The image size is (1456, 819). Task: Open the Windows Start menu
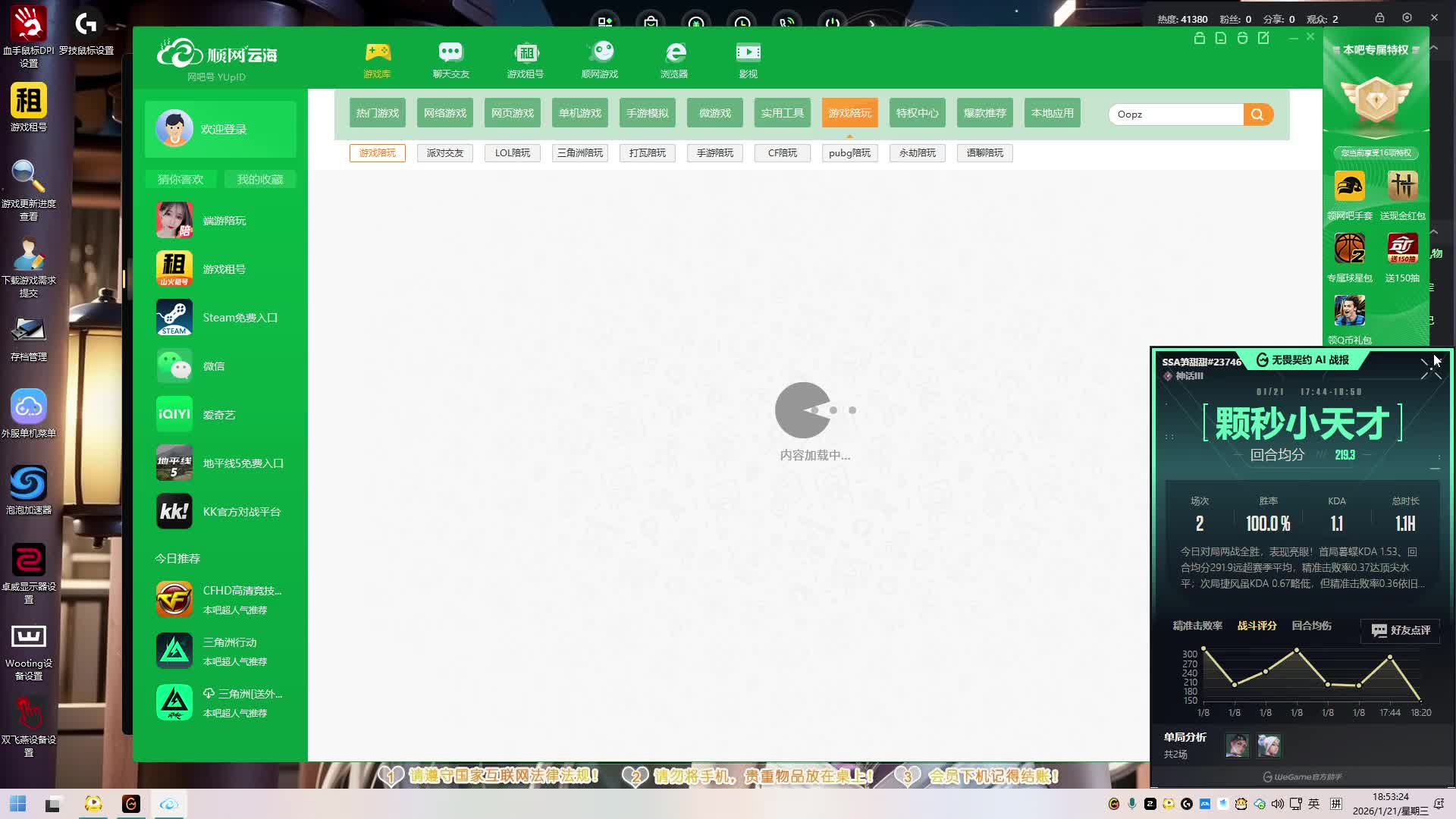coord(18,805)
